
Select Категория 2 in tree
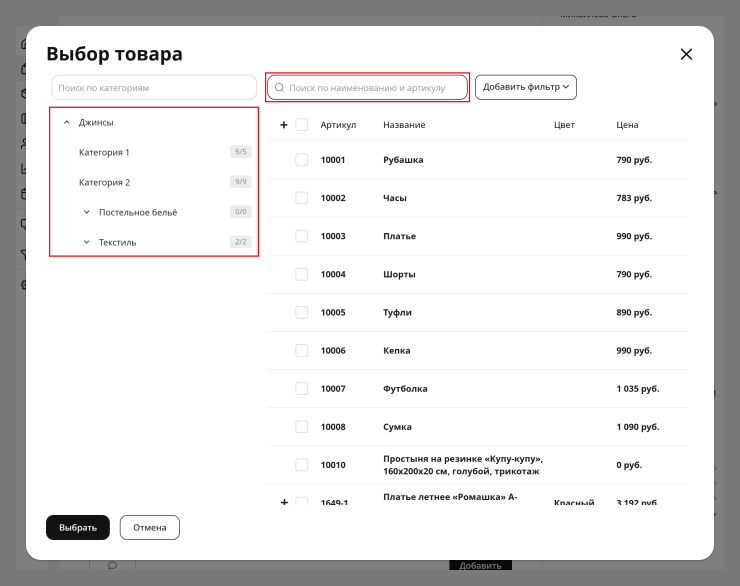(x=104, y=182)
